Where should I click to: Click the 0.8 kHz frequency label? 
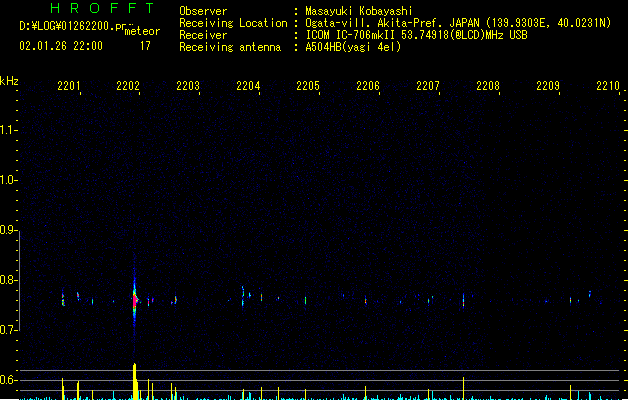point(8,280)
